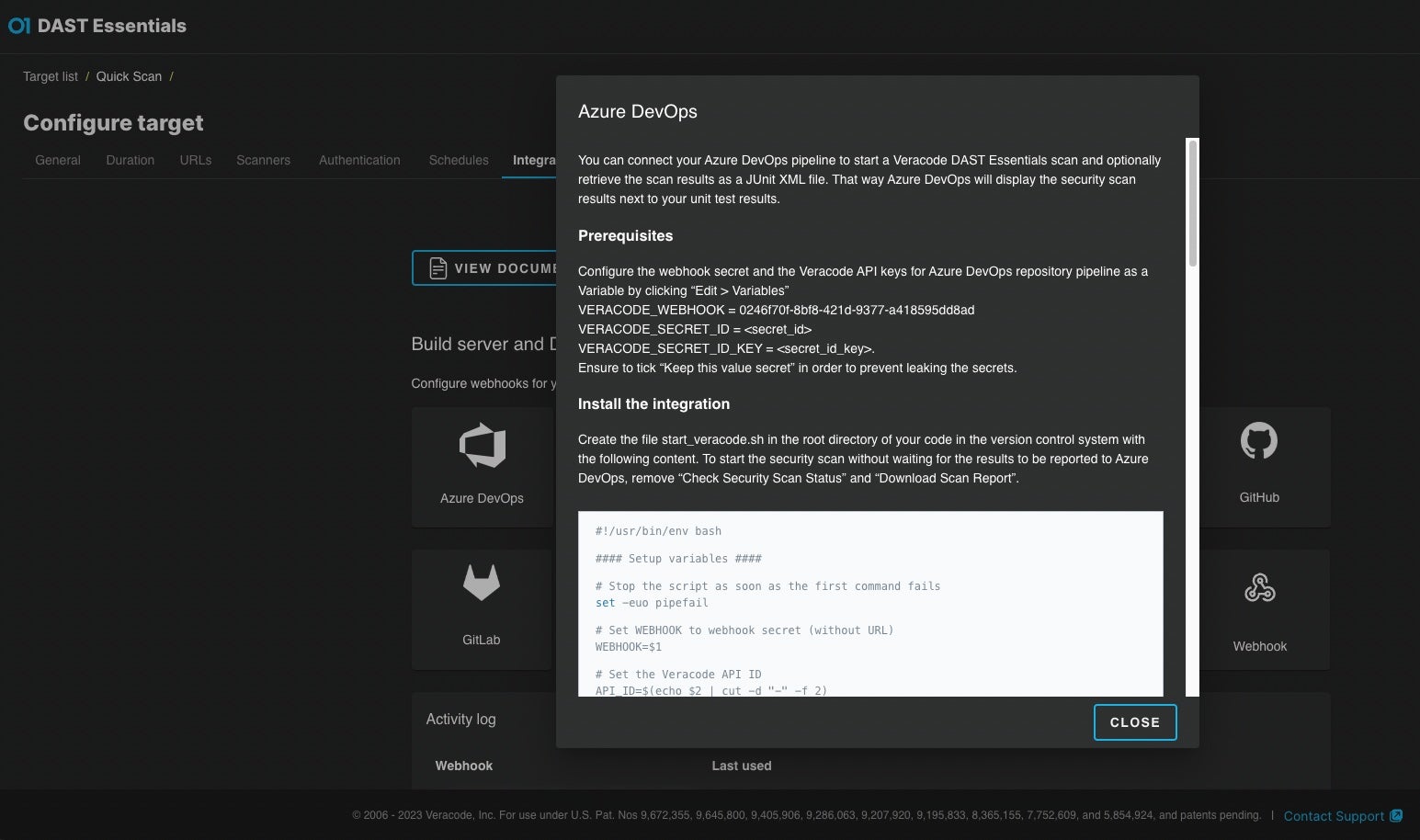Image resolution: width=1420 pixels, height=840 pixels.
Task: Click the VERACODE_SECRET_ID_KEY variable line
Action: coord(726,348)
